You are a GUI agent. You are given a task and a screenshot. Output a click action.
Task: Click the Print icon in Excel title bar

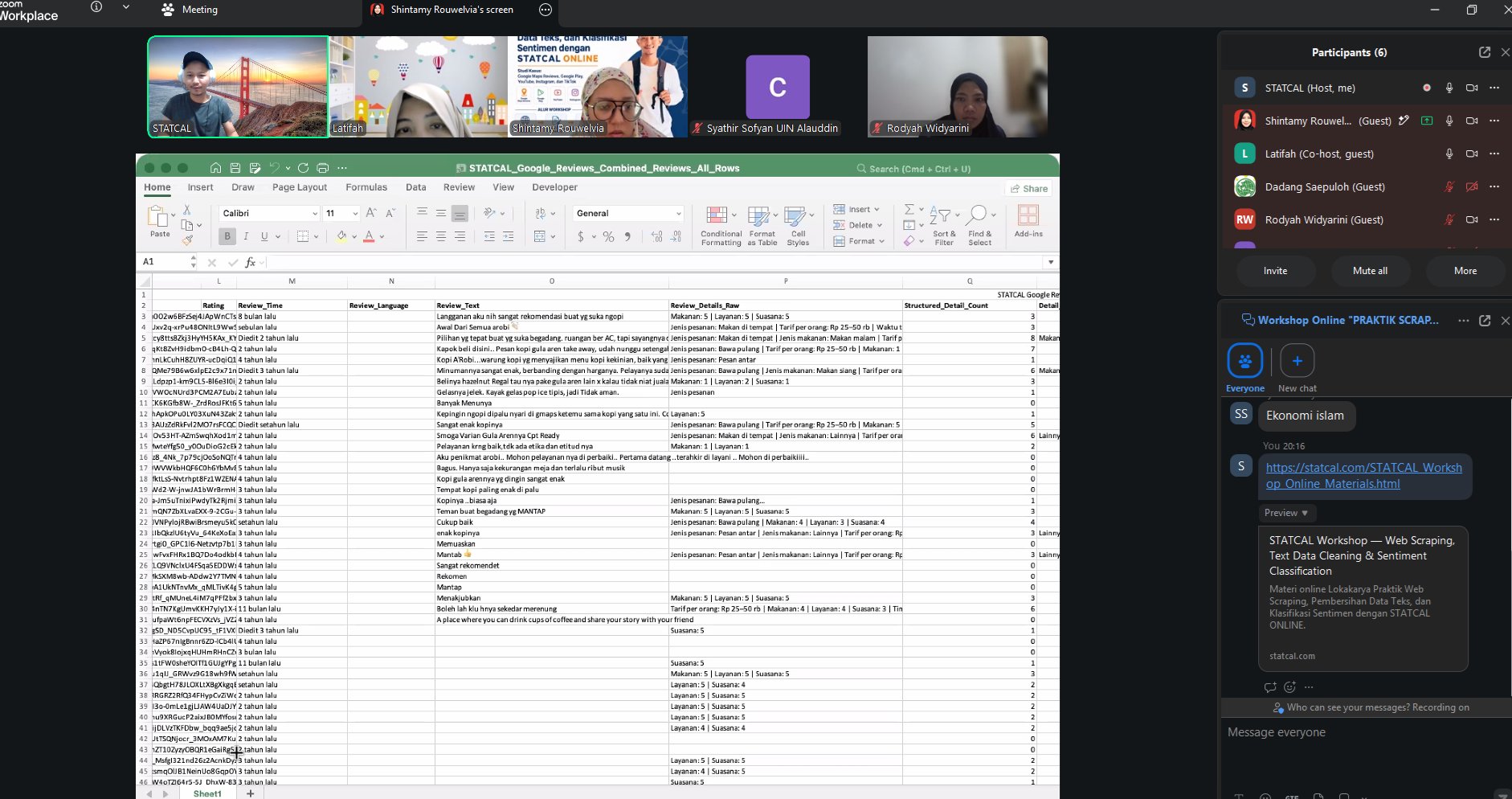pos(323,168)
